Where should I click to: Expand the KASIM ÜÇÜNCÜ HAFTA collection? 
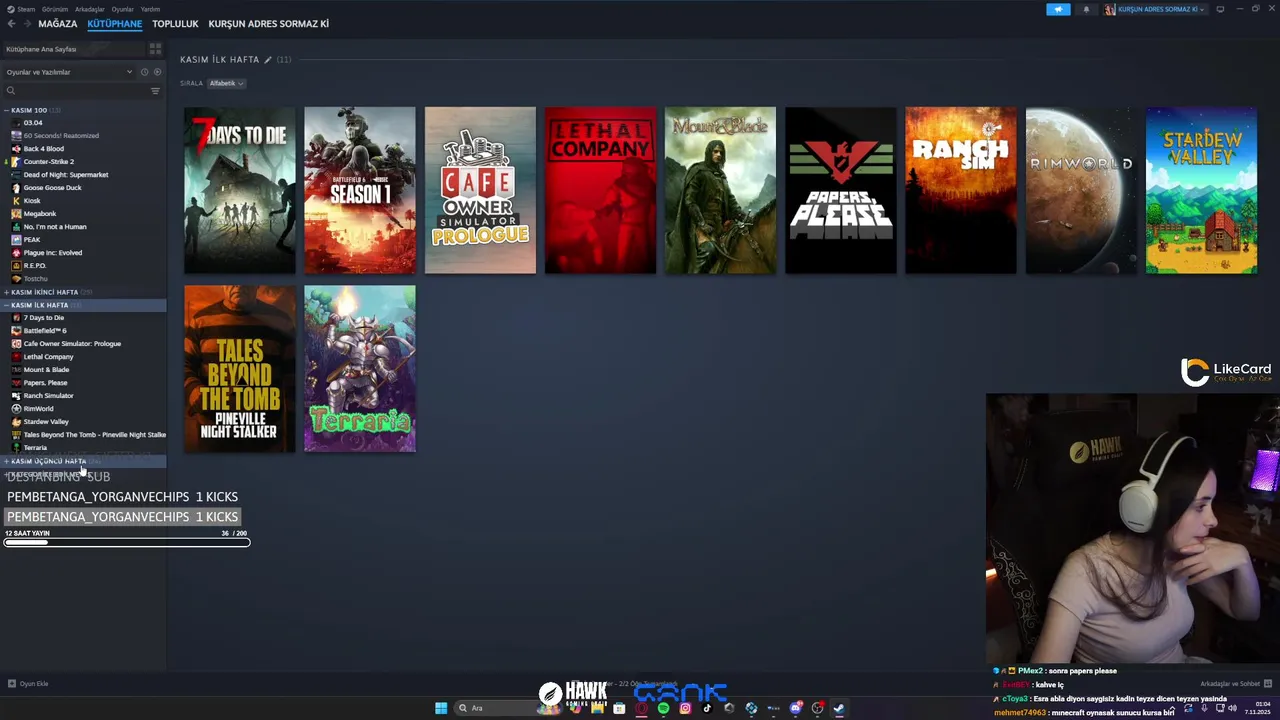pos(6,461)
